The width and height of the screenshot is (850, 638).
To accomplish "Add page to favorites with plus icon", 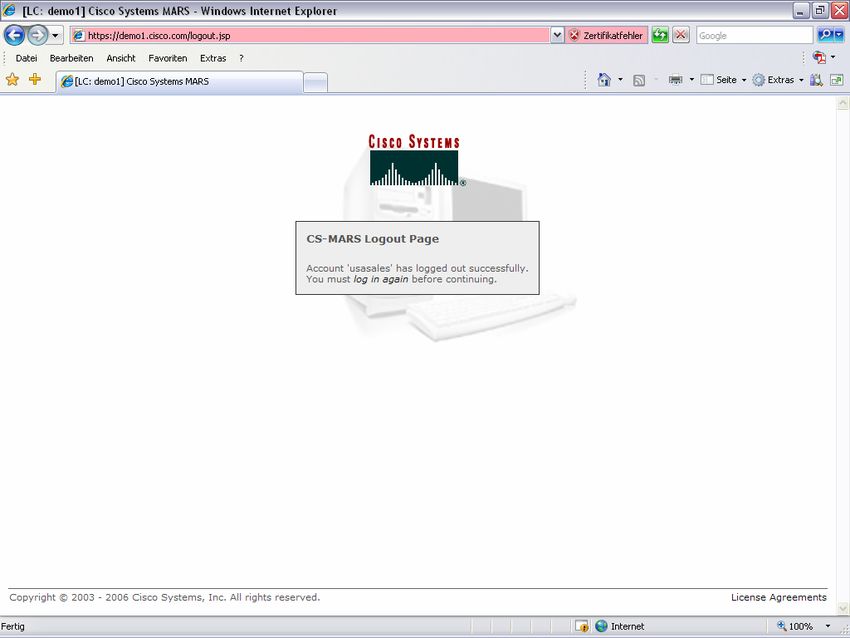I will (35, 80).
